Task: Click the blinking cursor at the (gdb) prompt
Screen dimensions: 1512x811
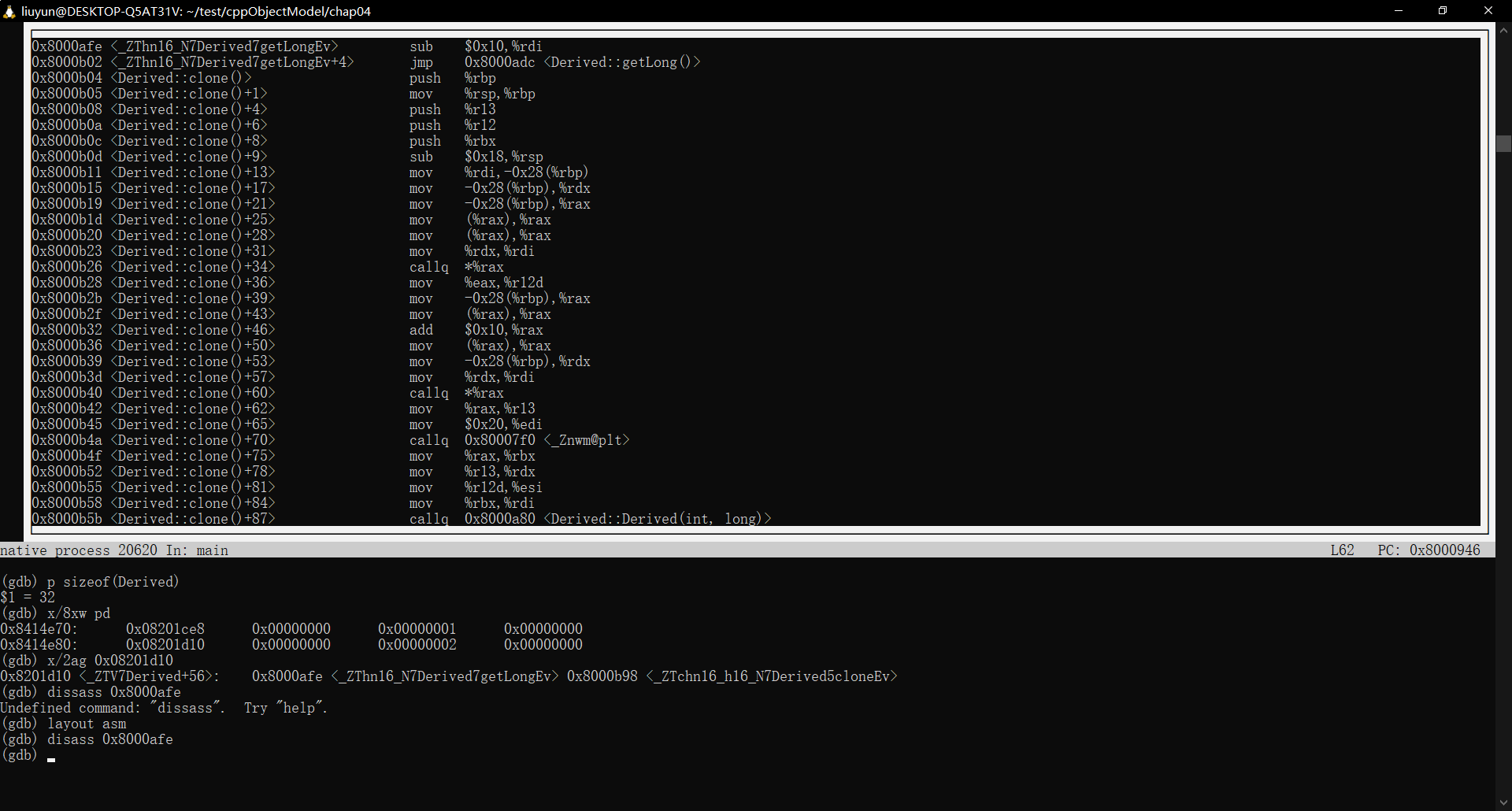Action: tap(52, 759)
